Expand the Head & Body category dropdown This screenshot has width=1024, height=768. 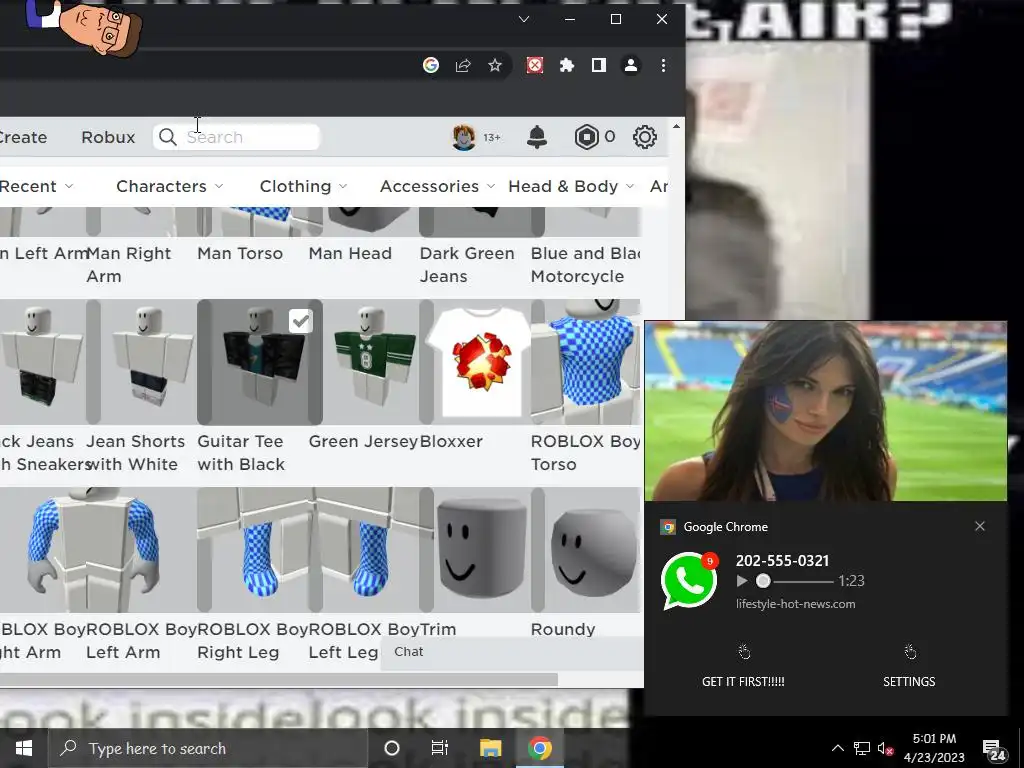571,186
